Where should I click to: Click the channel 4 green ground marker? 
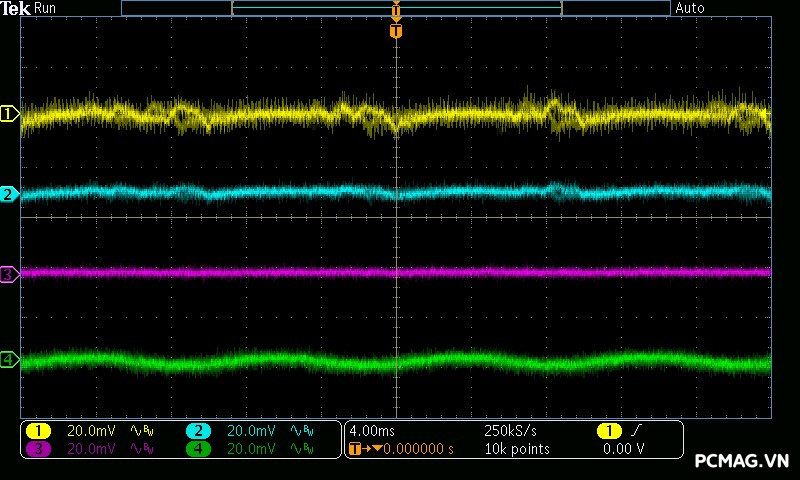[9, 359]
